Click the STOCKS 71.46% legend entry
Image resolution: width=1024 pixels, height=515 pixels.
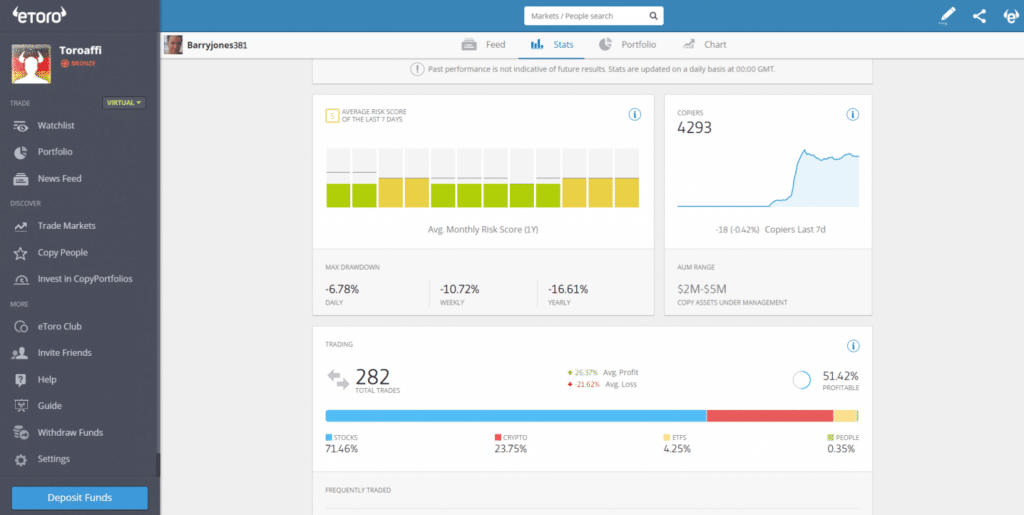coord(342,443)
